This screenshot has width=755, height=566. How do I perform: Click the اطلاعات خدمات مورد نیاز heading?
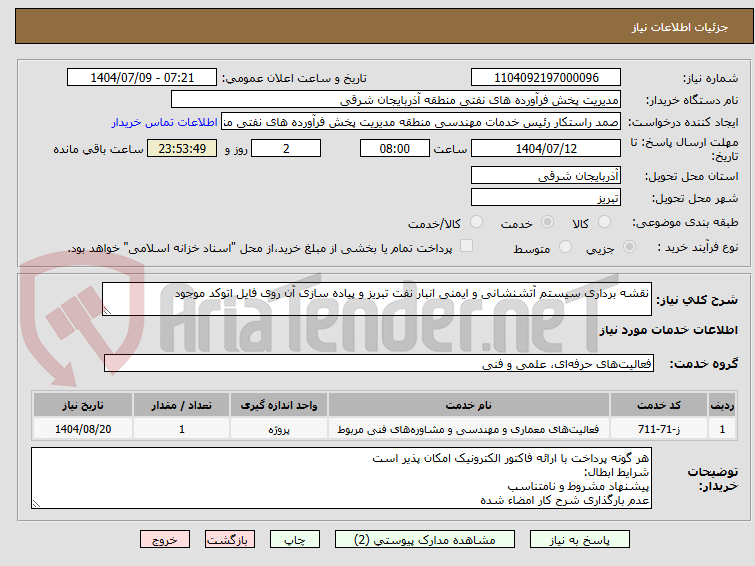(x=668, y=330)
